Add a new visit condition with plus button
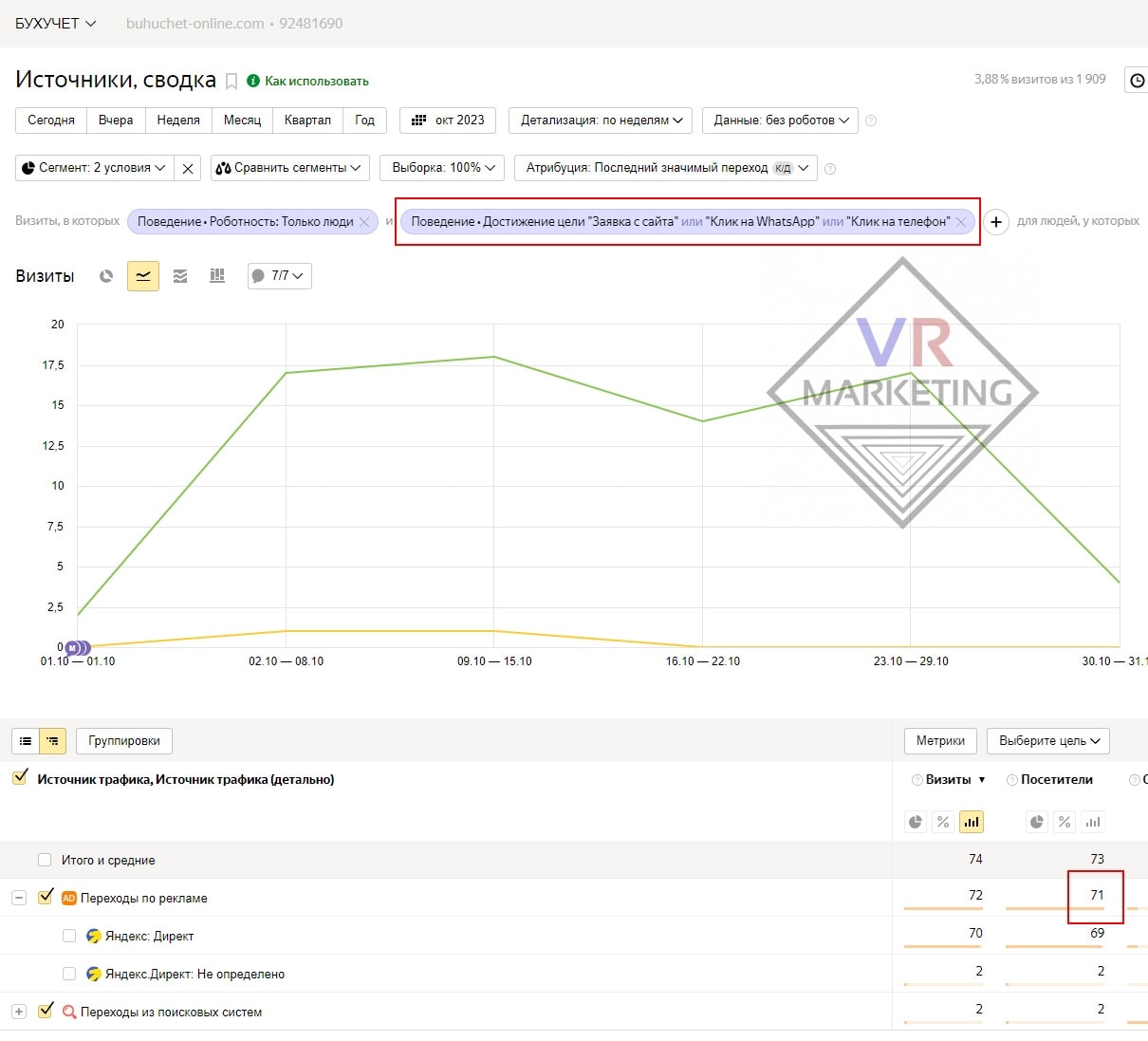The image size is (1148, 1041). point(995,222)
